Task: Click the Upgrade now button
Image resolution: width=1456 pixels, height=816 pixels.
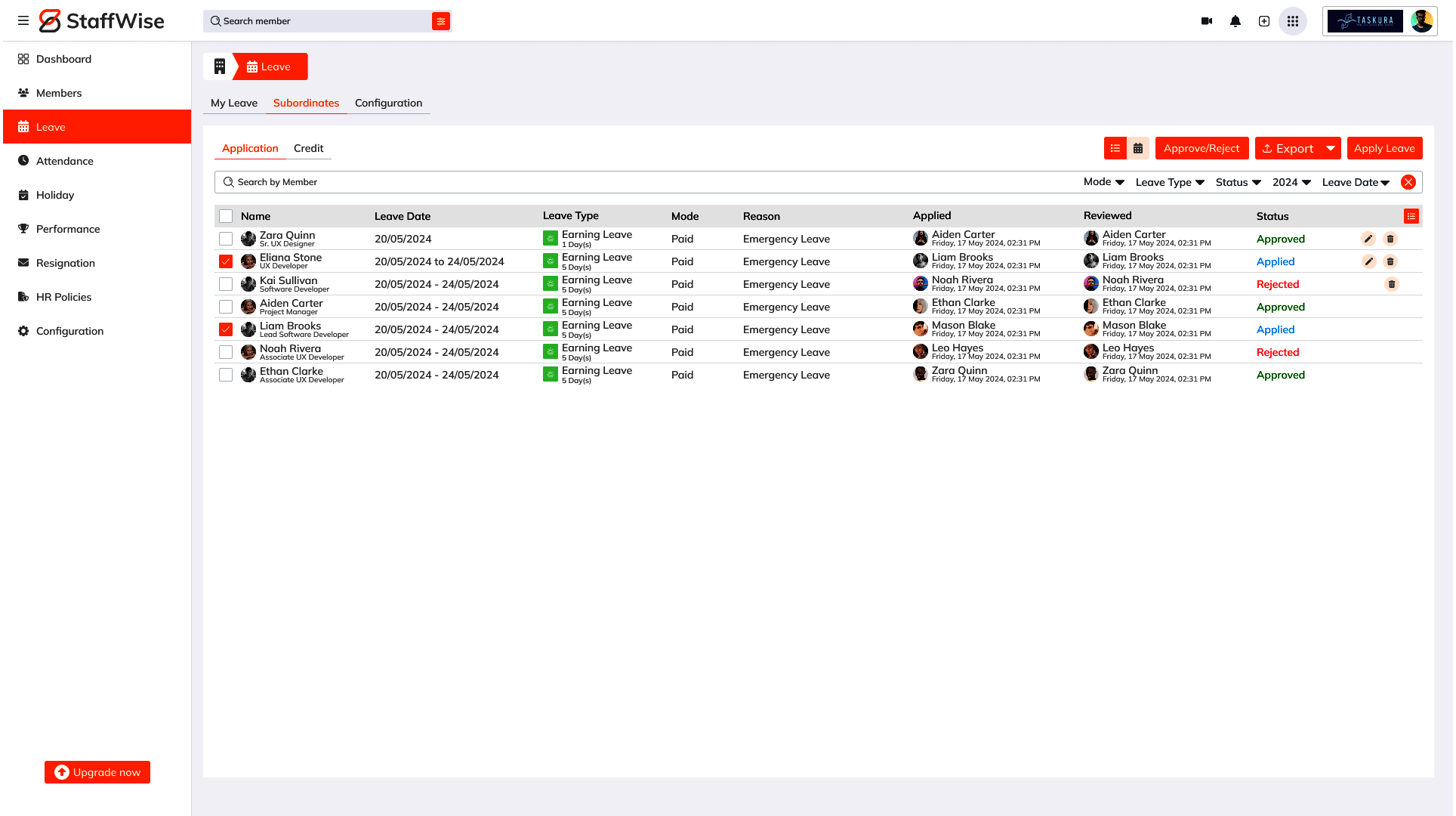Action: (97, 772)
